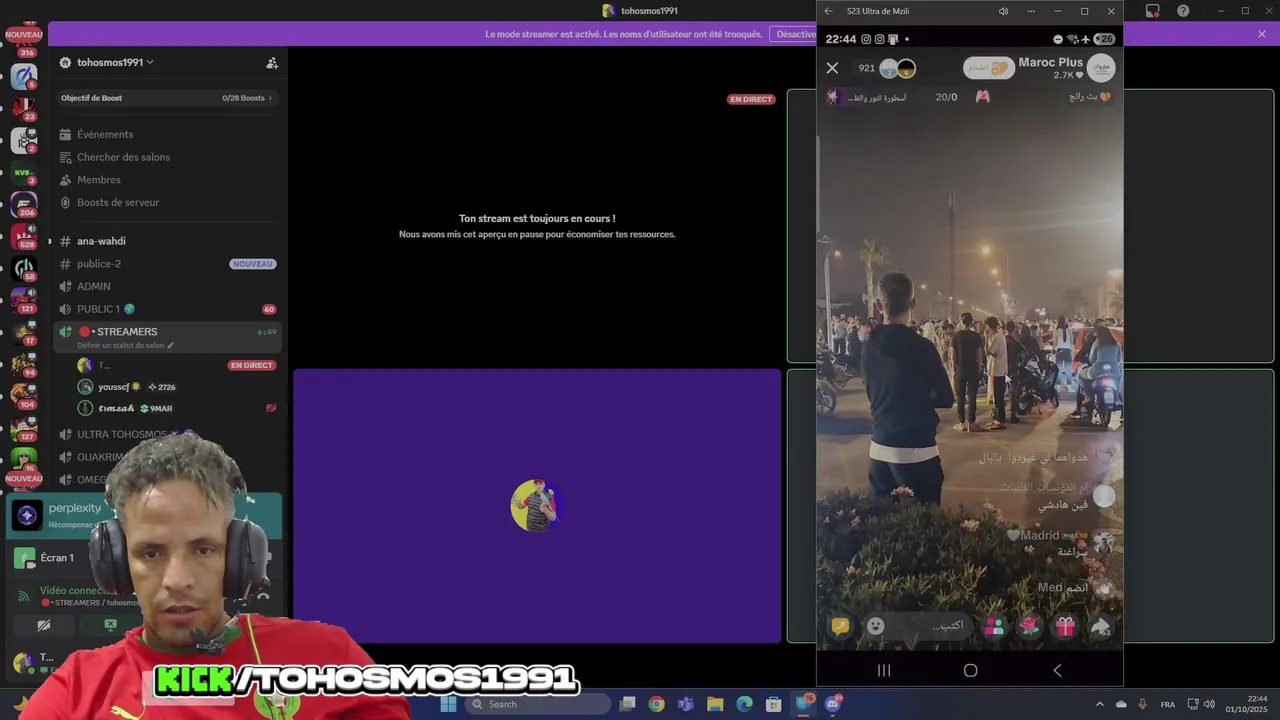Edit the 'Définir un statut de salon' status

[x=125, y=346]
